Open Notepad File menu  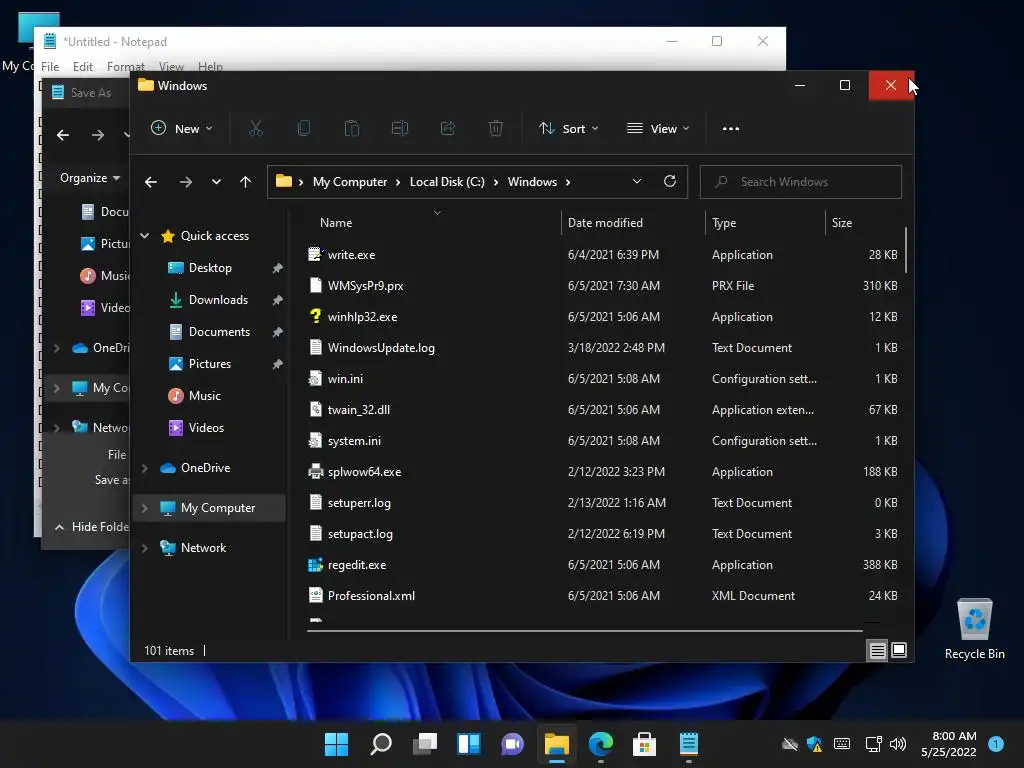pos(50,67)
